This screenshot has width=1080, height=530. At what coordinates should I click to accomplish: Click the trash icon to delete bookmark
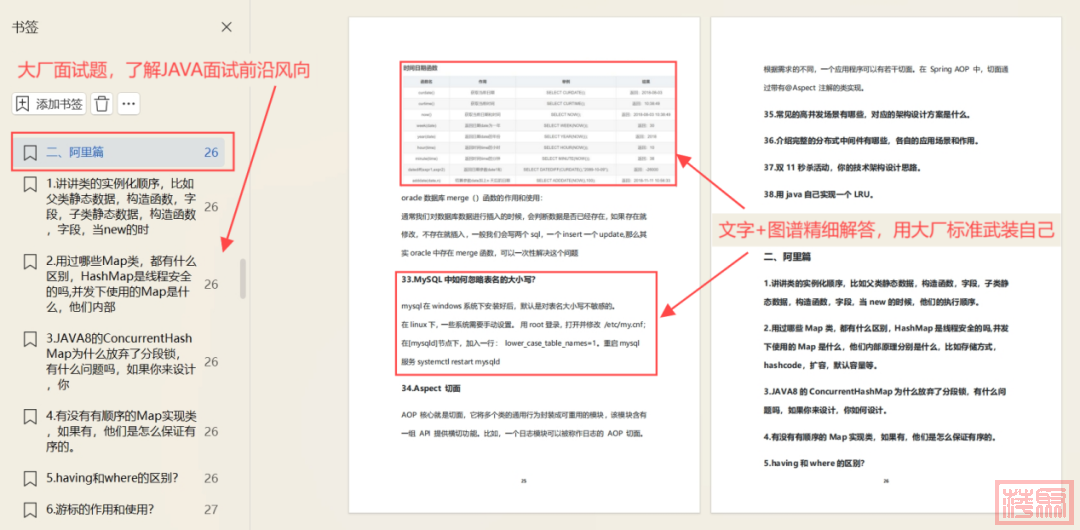tap(102, 103)
